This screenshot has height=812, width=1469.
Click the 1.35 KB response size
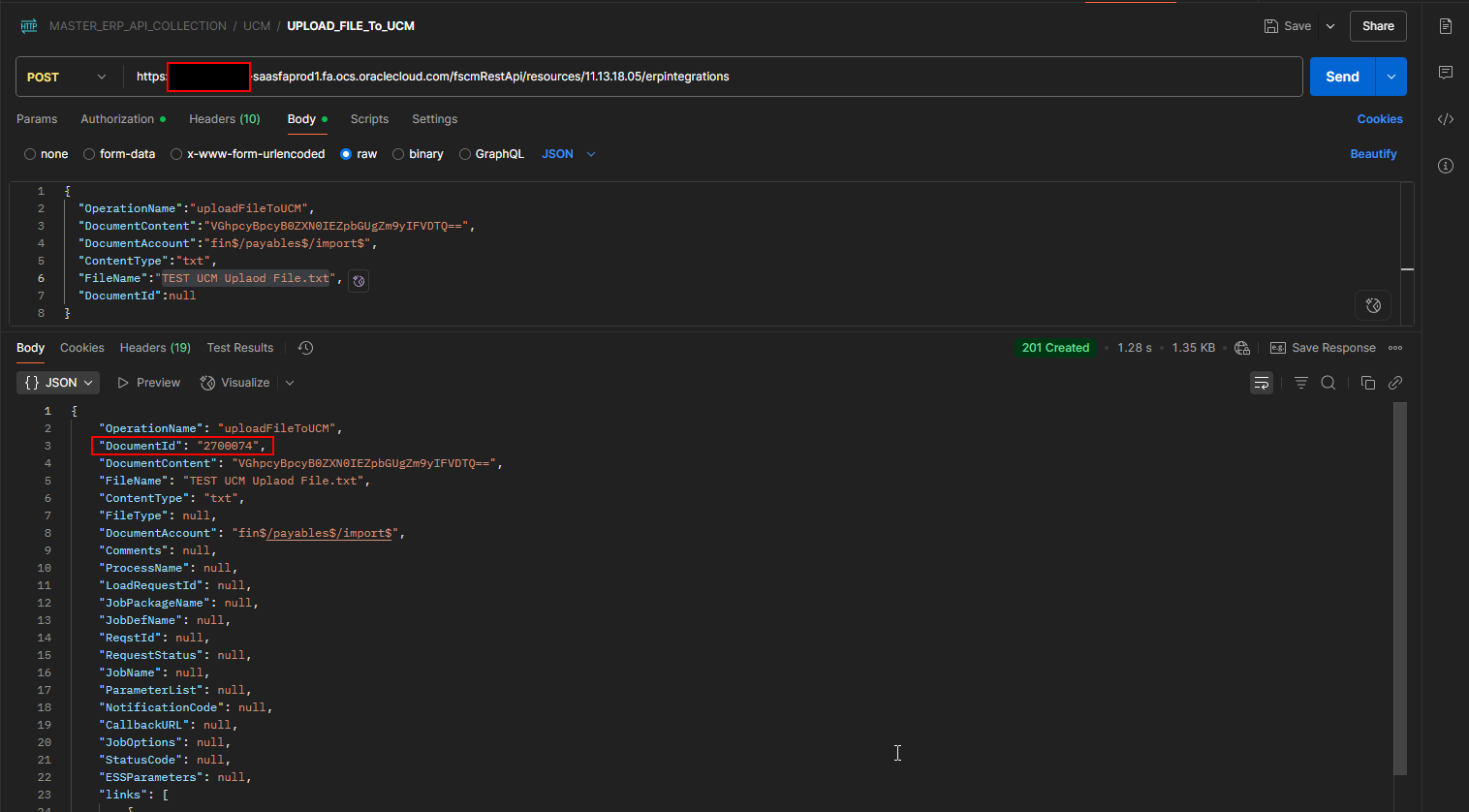[1194, 348]
